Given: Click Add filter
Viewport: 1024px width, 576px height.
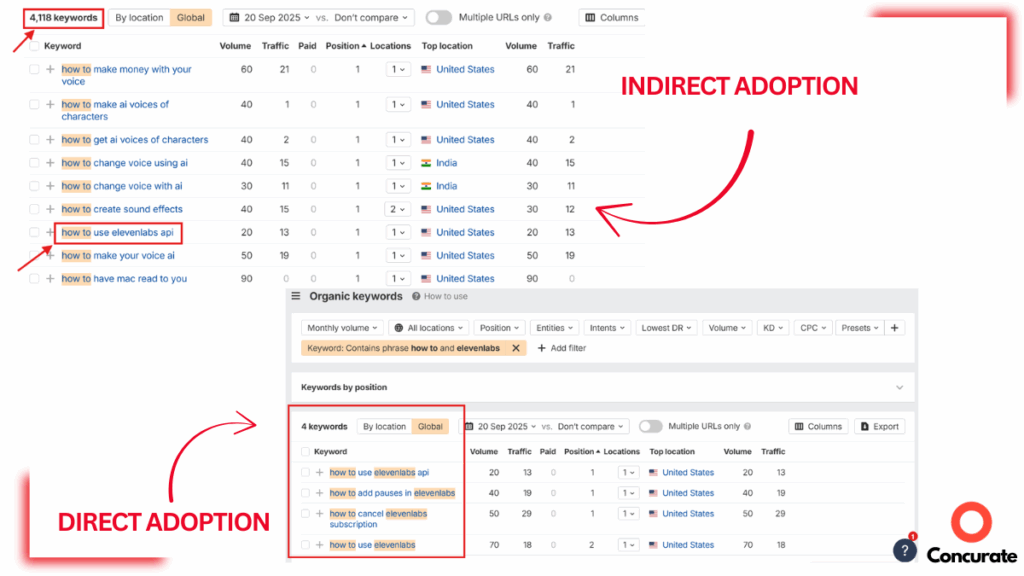Looking at the screenshot, I should point(562,348).
